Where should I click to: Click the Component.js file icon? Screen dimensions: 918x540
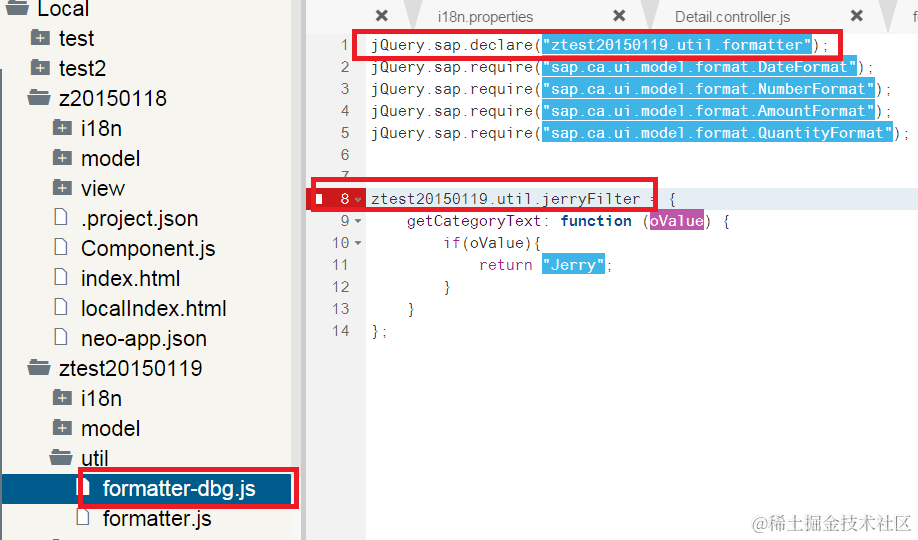coord(61,247)
